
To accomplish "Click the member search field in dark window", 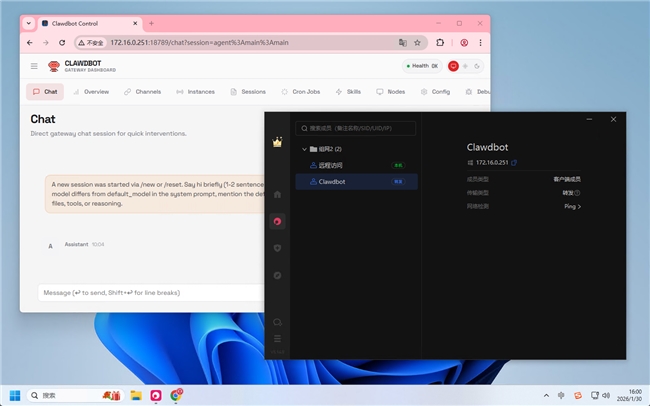I will point(356,128).
